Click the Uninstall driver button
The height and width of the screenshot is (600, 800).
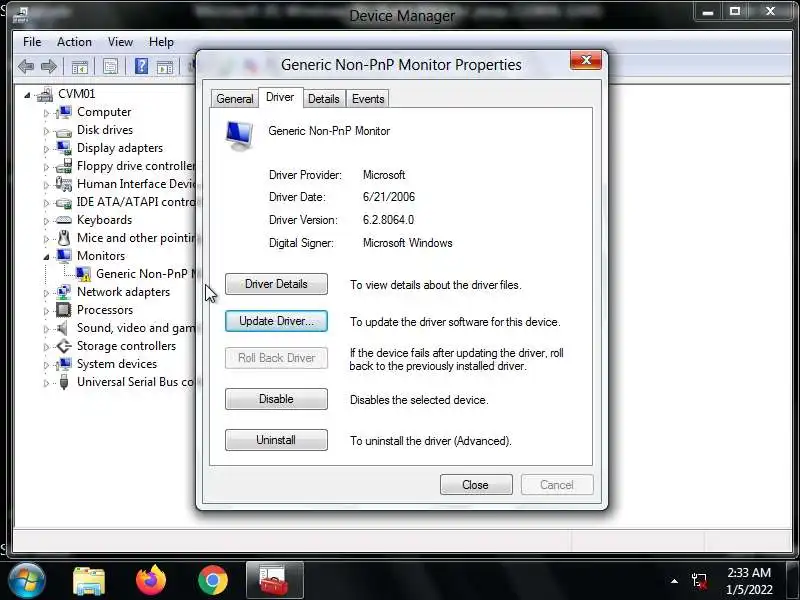[x=276, y=440]
